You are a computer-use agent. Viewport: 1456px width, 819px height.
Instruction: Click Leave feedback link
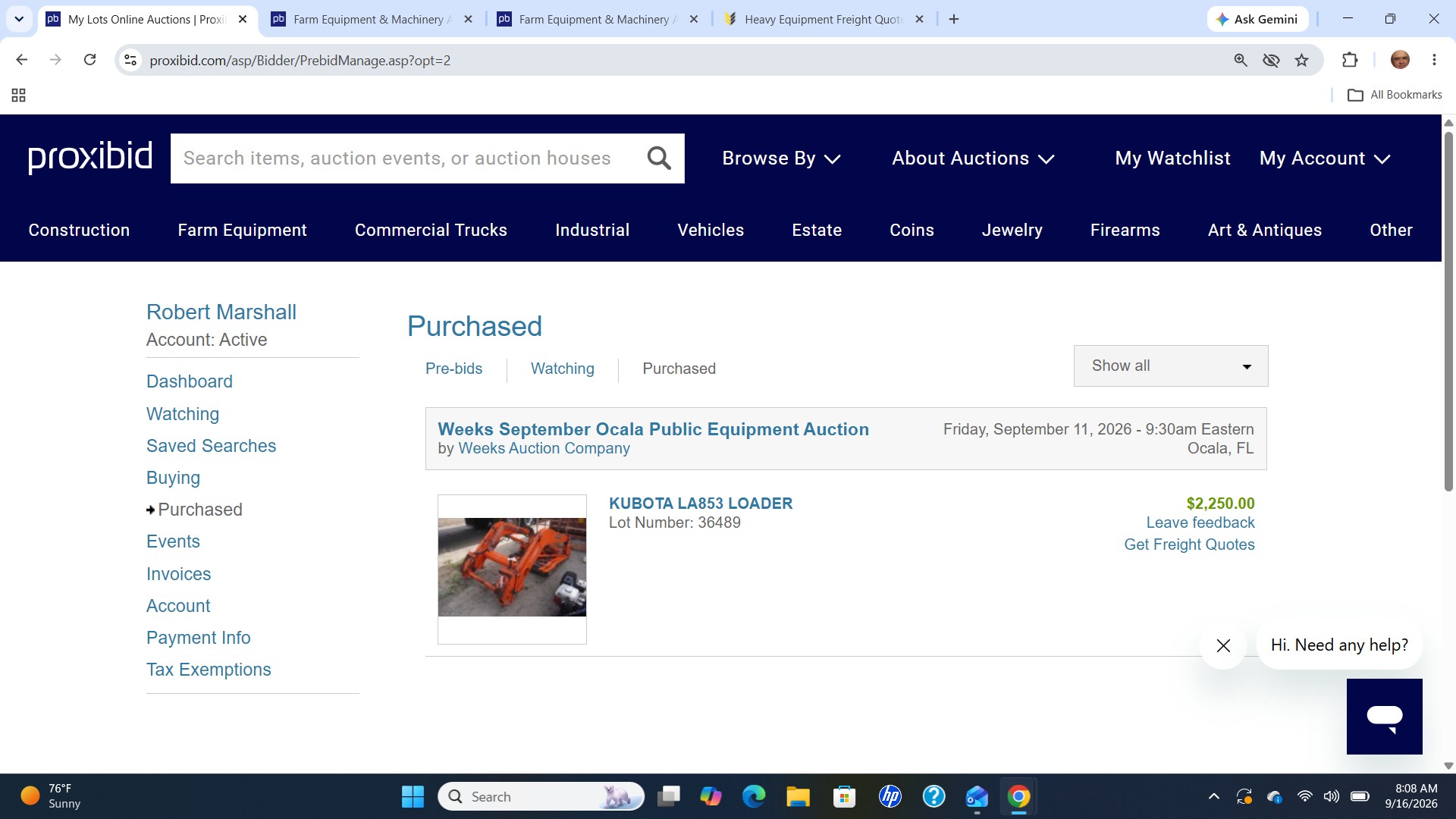[x=1200, y=522]
